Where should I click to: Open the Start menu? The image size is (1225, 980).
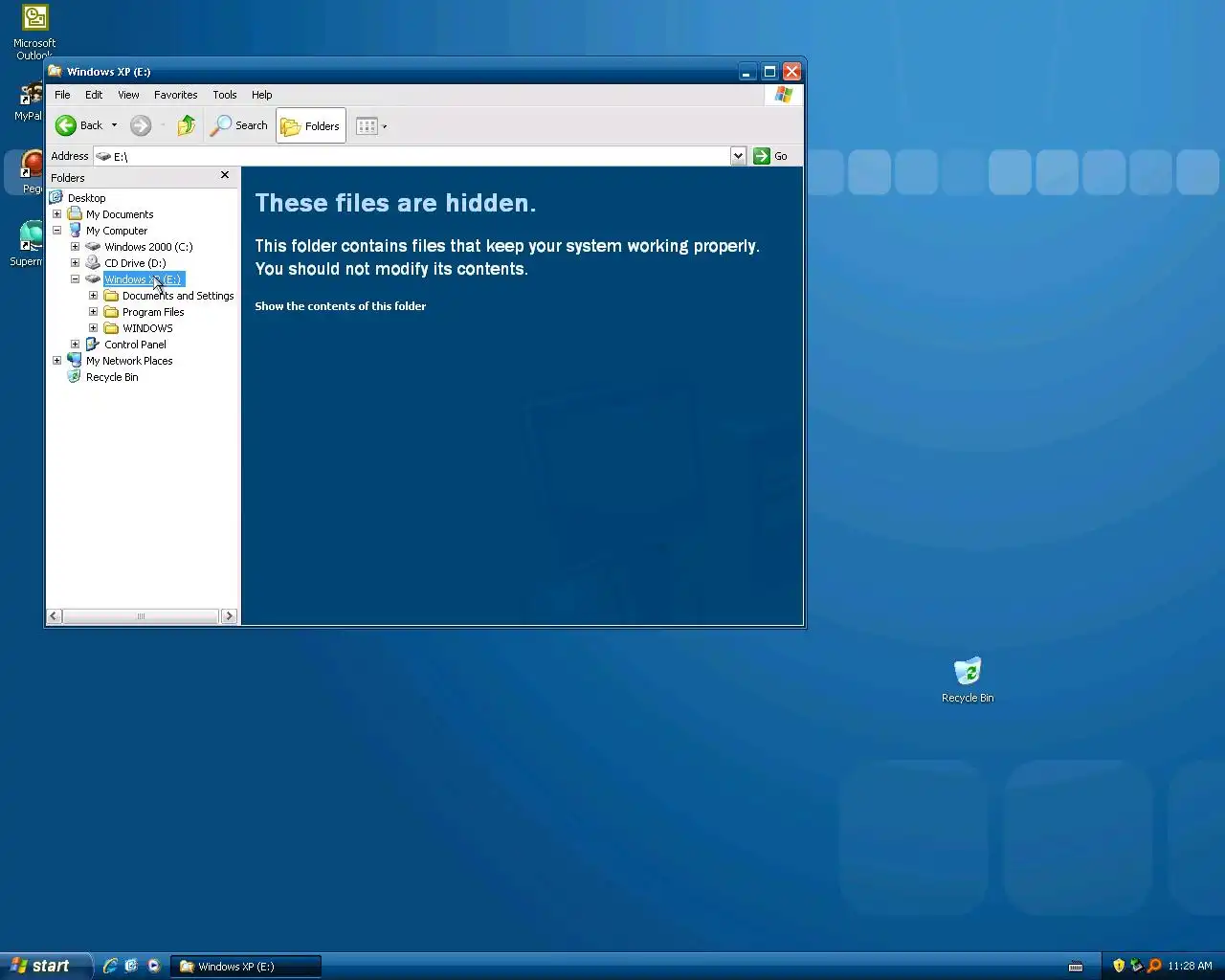click(45, 966)
